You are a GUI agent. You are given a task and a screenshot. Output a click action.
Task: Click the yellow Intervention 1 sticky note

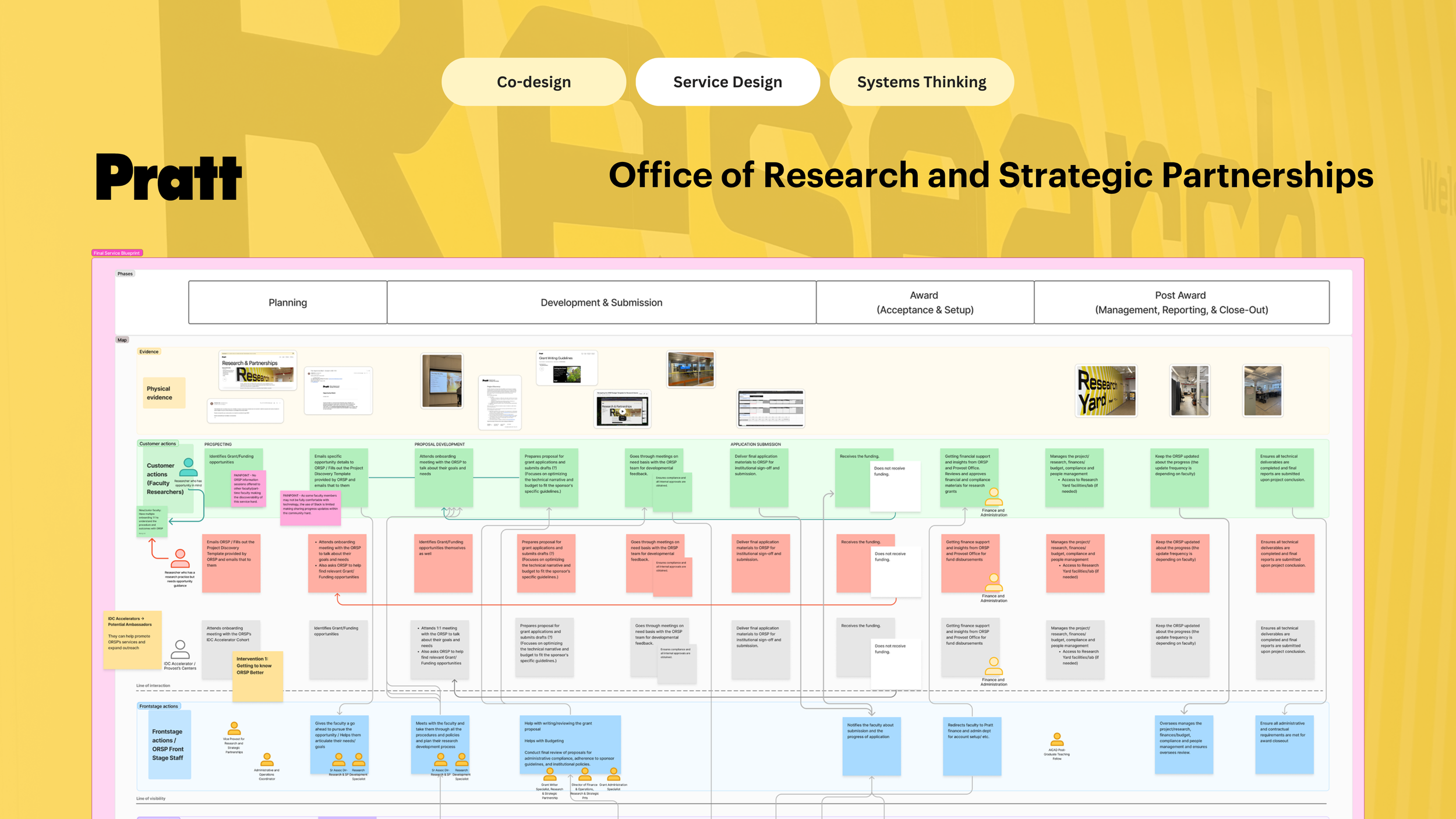click(257, 676)
